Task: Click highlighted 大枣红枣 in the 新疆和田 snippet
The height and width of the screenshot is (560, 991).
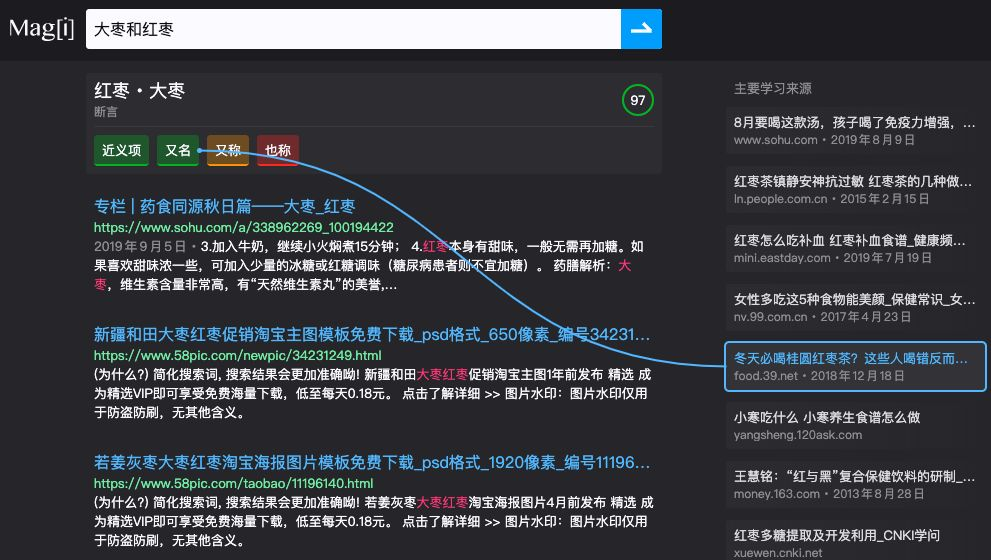Action: (442, 375)
